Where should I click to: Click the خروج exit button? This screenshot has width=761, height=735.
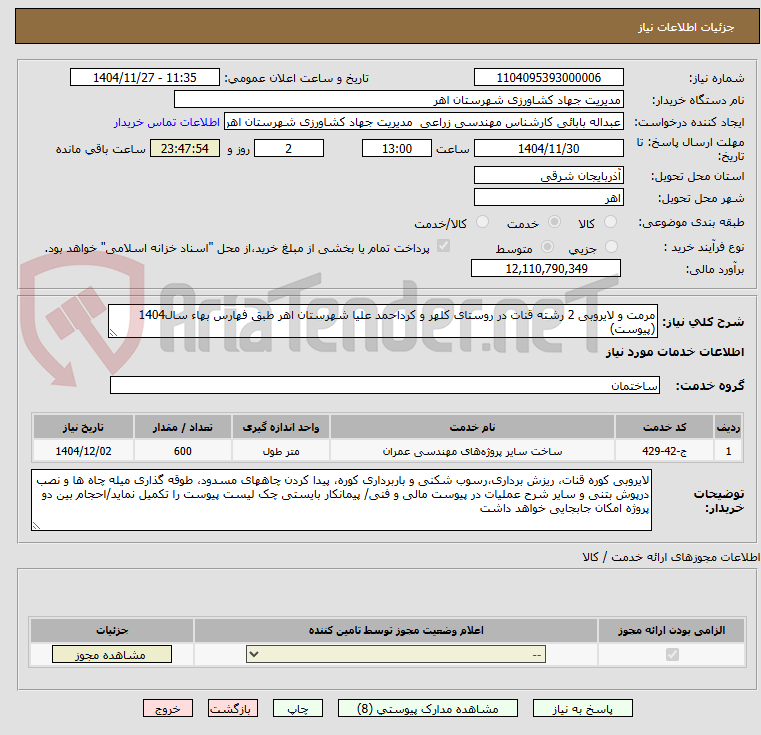pos(167,708)
